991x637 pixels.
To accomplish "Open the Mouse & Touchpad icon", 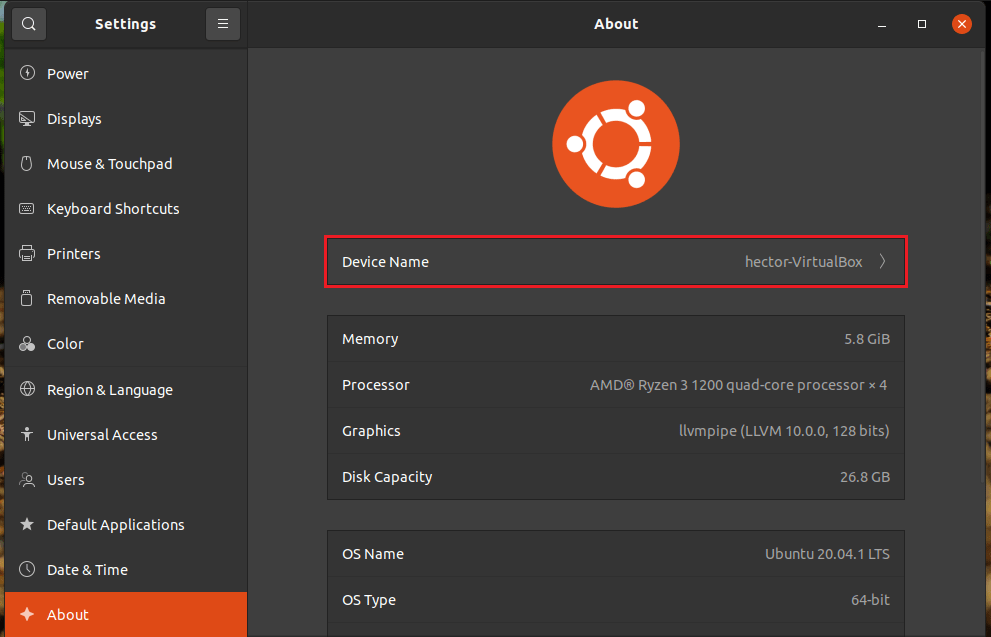I will coord(27,163).
